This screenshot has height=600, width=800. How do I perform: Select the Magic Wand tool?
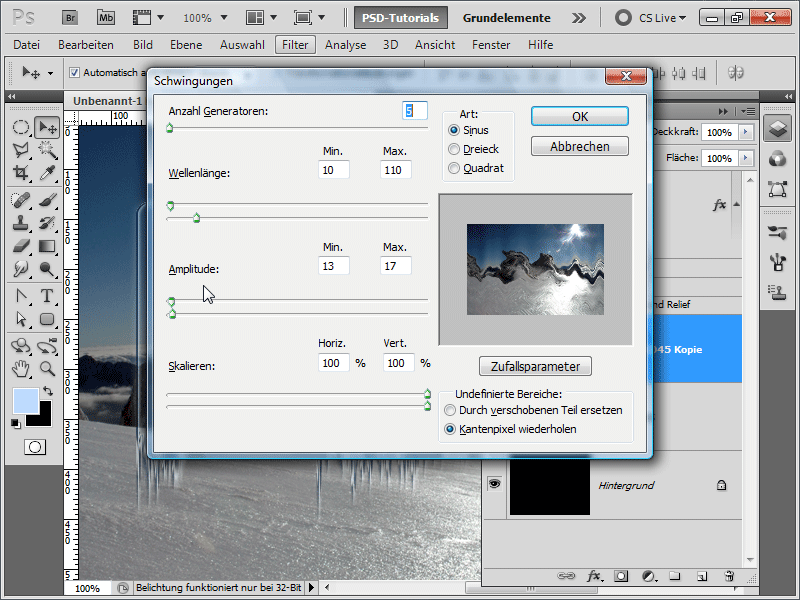coord(47,150)
